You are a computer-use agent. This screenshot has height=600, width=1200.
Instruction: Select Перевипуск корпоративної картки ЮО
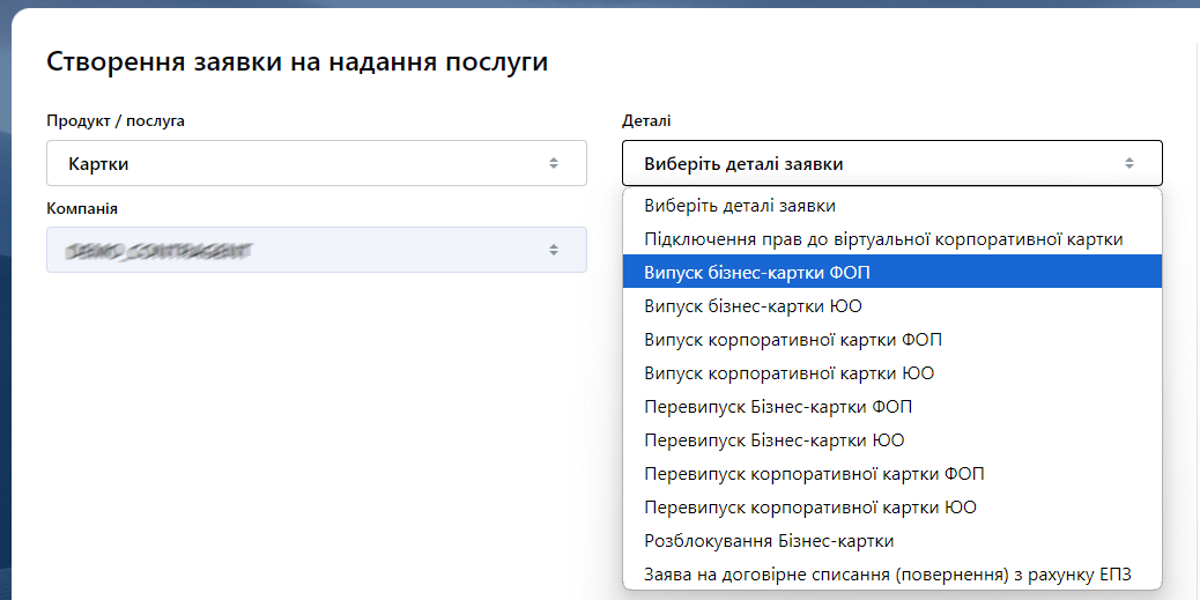pyautogui.click(x=892, y=507)
